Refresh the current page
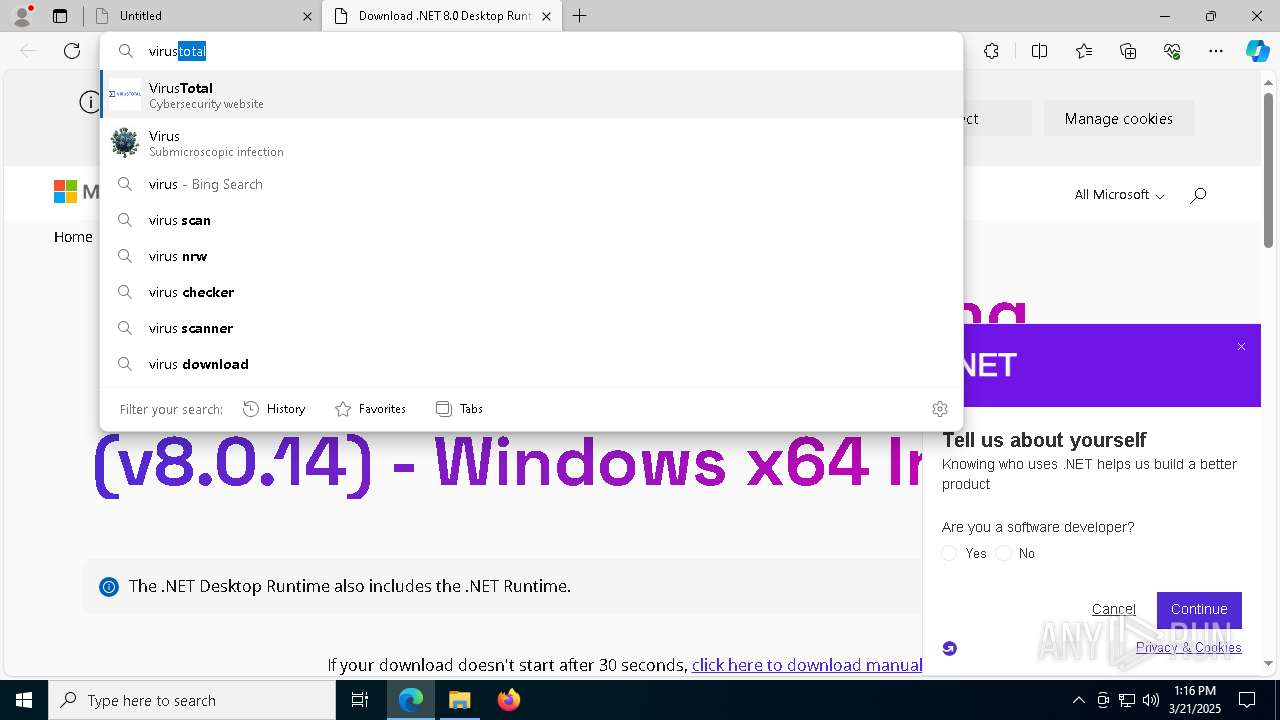 [x=72, y=51]
